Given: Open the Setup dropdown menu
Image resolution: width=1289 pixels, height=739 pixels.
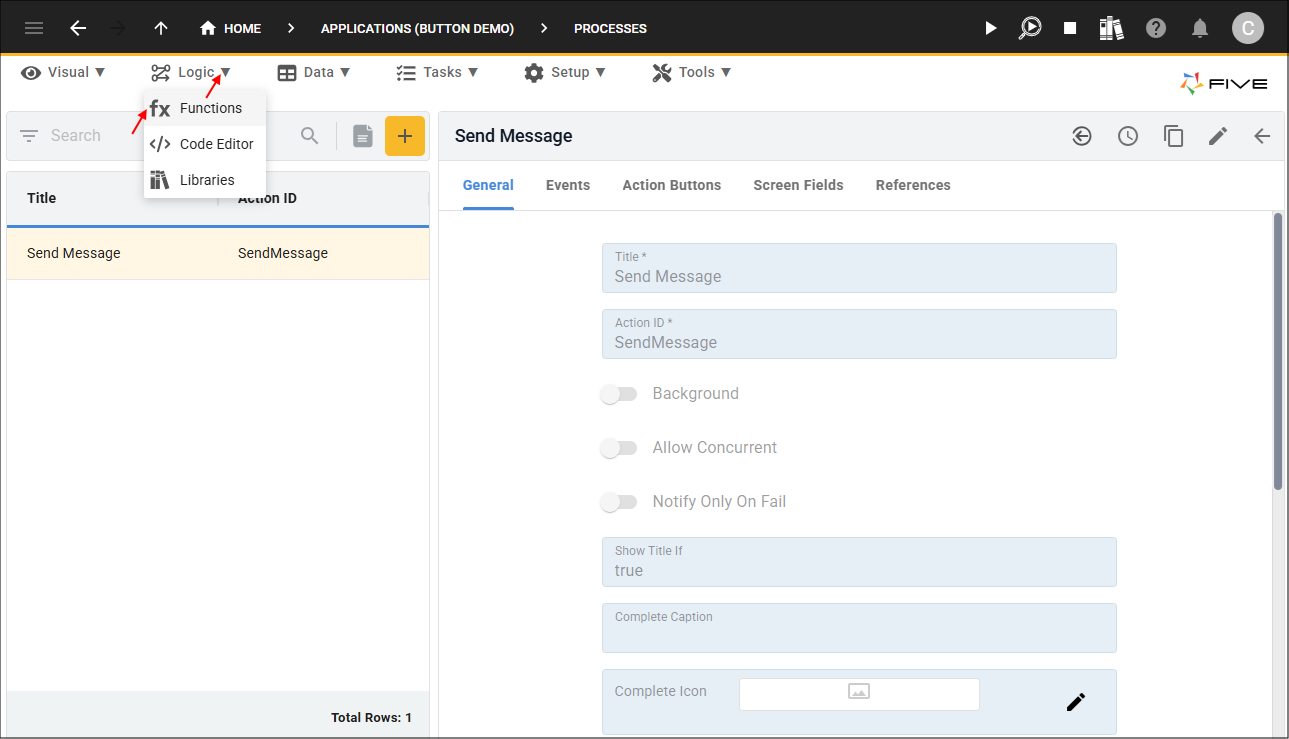Looking at the screenshot, I should [x=565, y=72].
